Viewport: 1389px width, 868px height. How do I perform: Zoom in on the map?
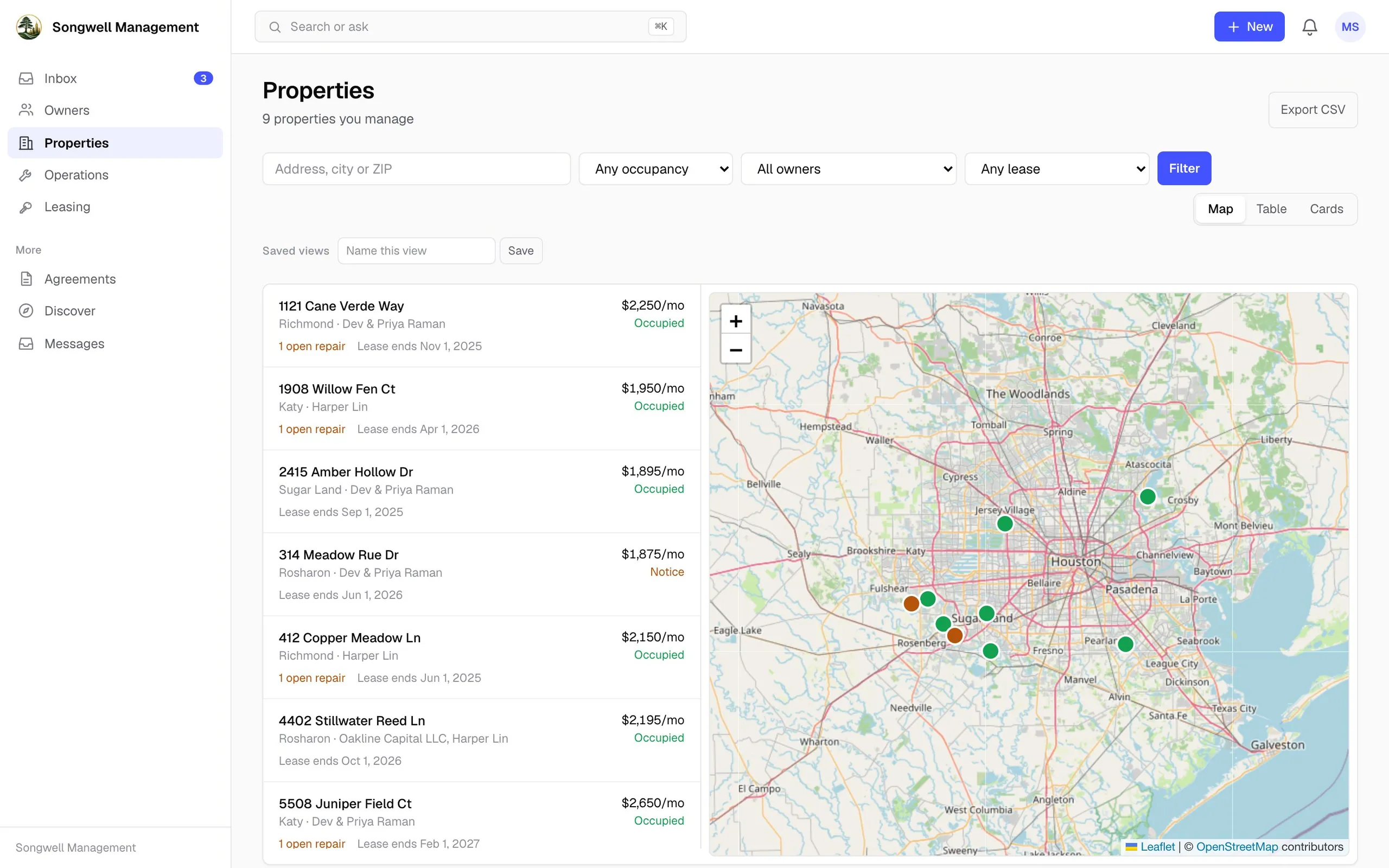735,321
